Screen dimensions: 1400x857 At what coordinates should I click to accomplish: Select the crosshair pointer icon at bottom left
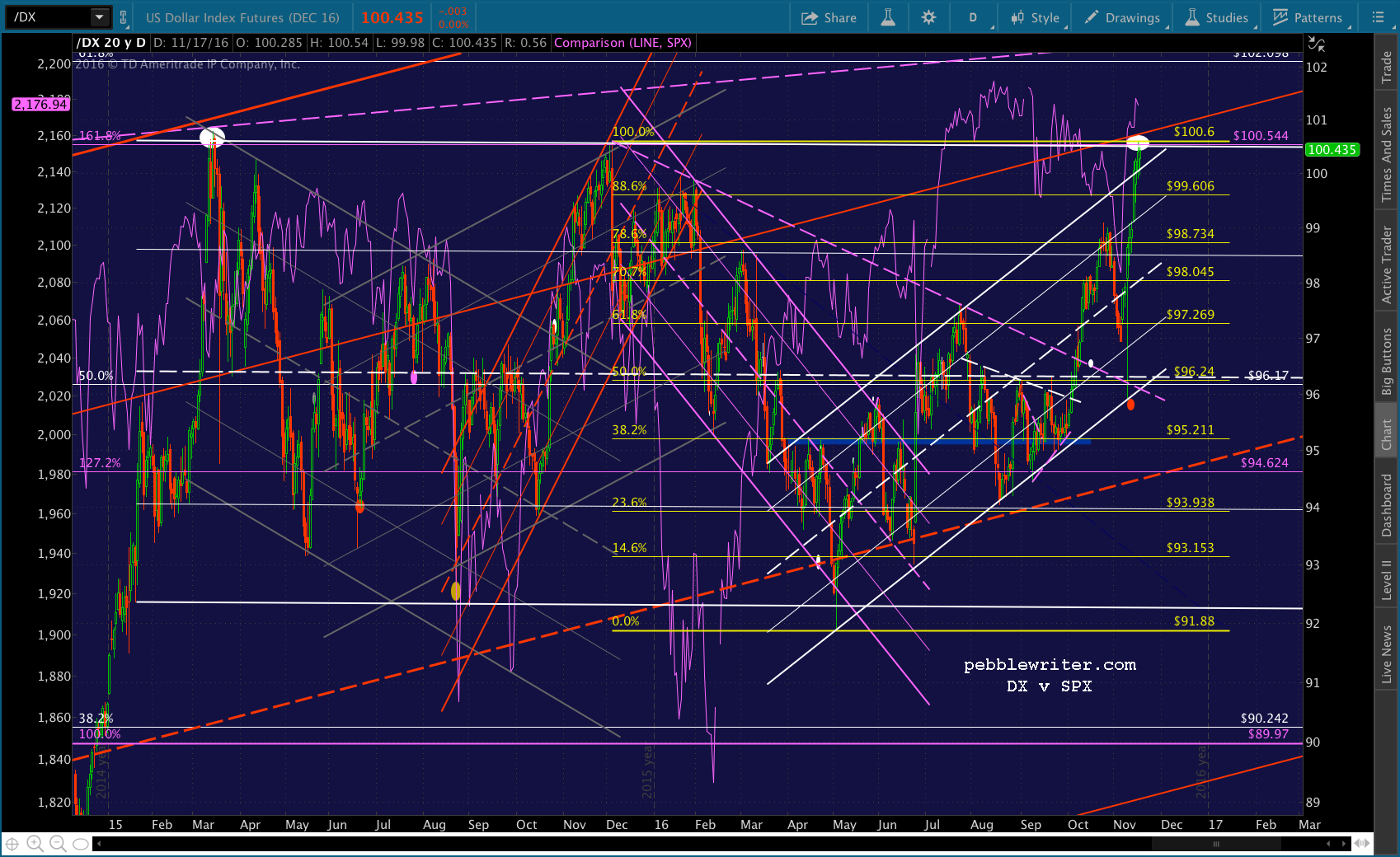[12, 843]
